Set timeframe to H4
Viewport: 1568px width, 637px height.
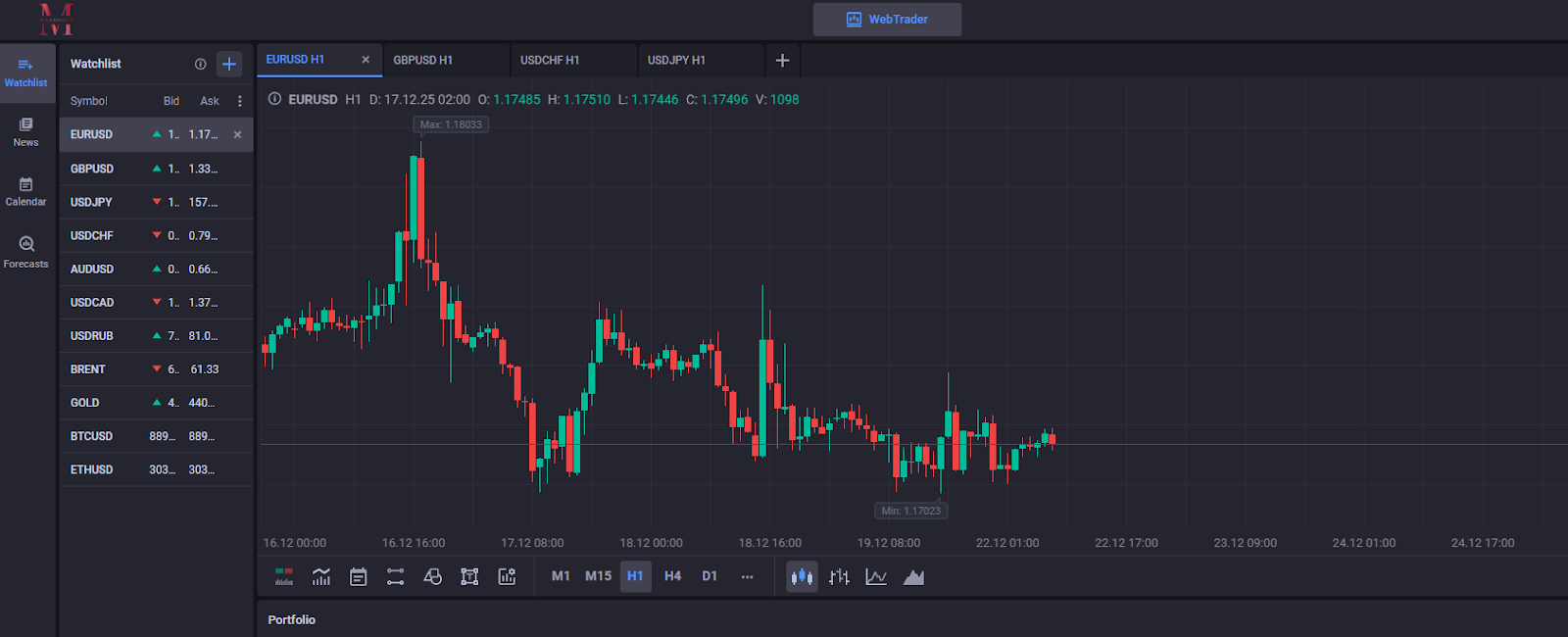click(672, 576)
